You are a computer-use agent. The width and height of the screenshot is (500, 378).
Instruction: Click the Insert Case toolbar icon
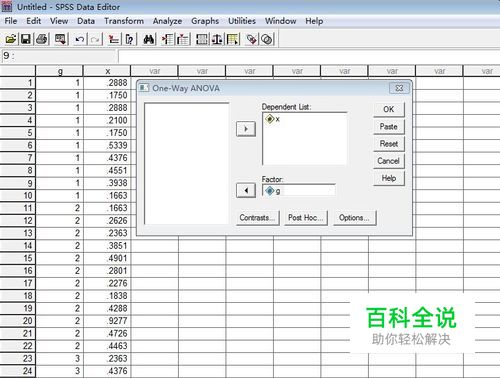pyautogui.click(x=168, y=39)
